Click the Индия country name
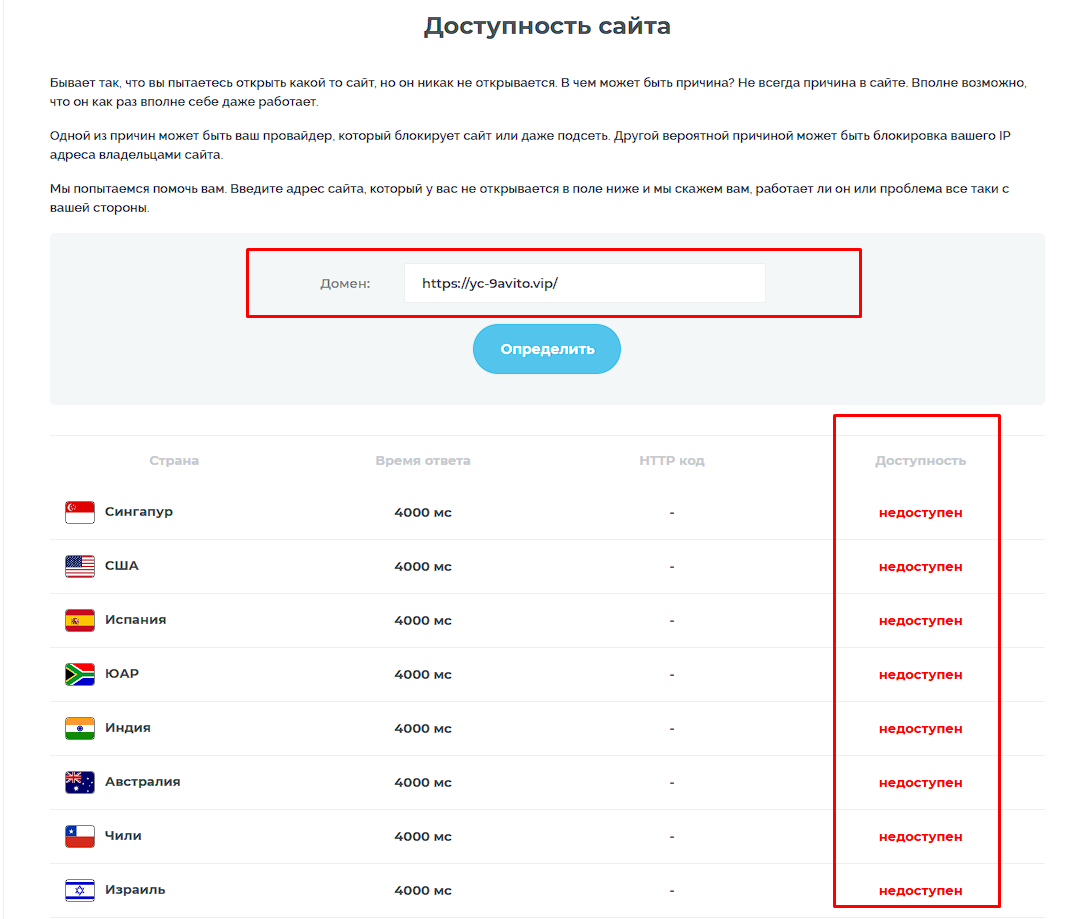This screenshot has width=1091, height=919. pyautogui.click(x=128, y=728)
